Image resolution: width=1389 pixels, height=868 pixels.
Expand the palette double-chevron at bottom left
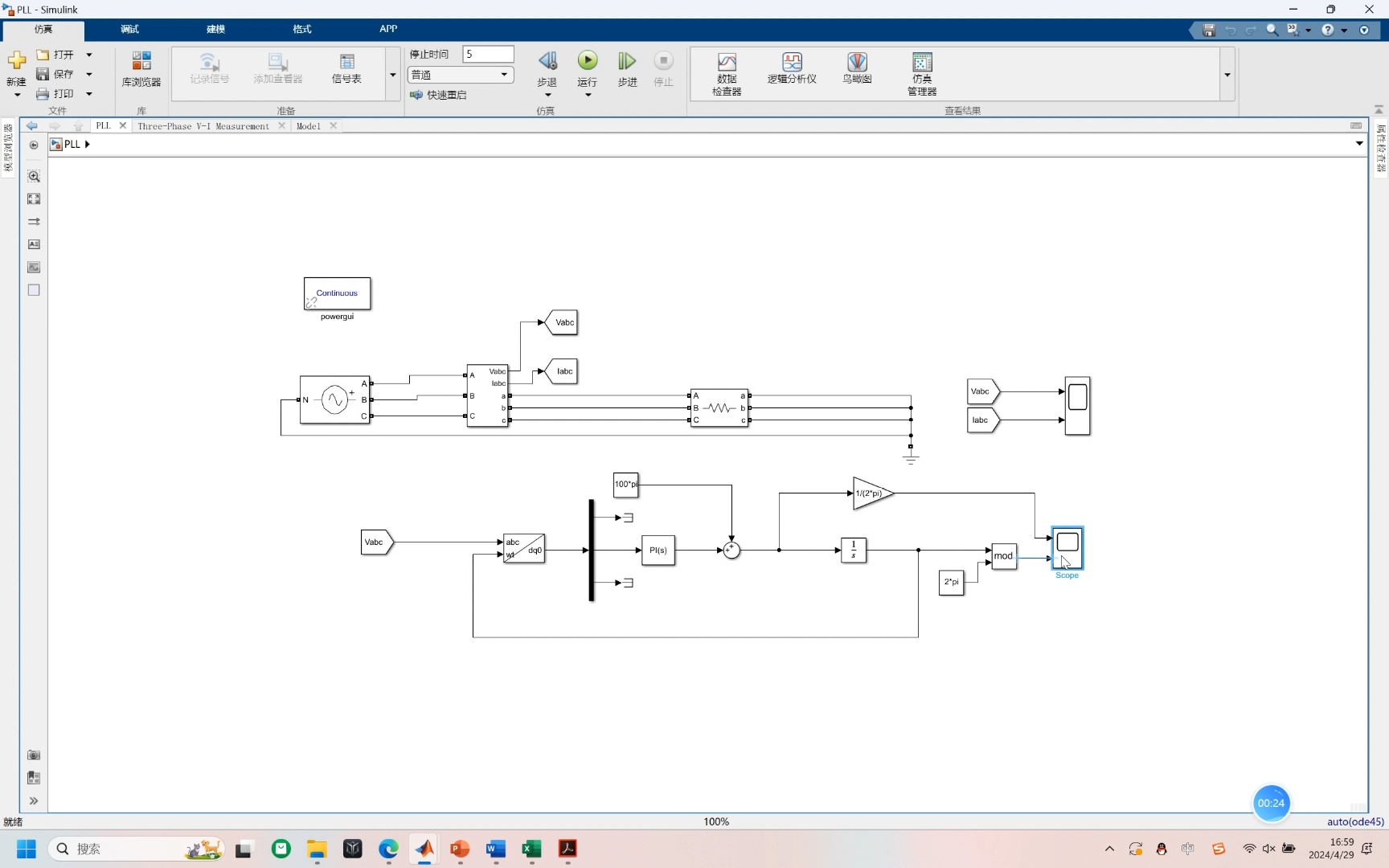click(34, 801)
